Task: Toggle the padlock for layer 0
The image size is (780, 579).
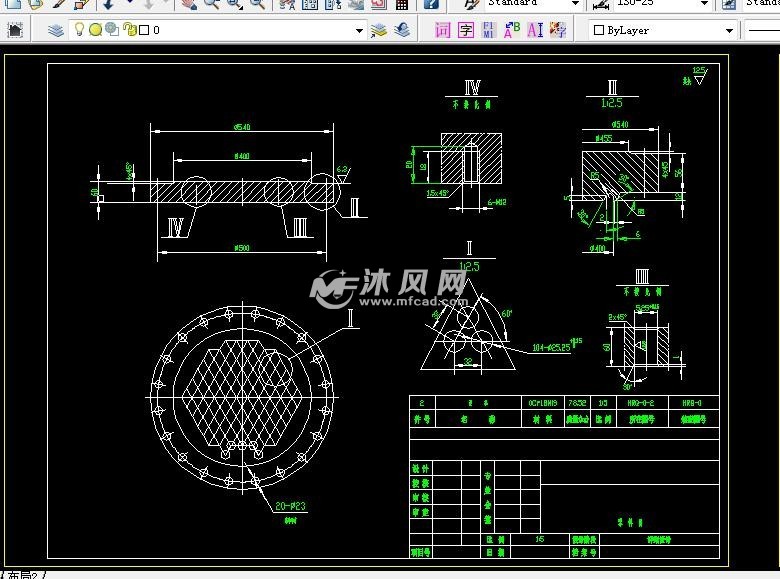Action: pyautogui.click(x=129, y=30)
